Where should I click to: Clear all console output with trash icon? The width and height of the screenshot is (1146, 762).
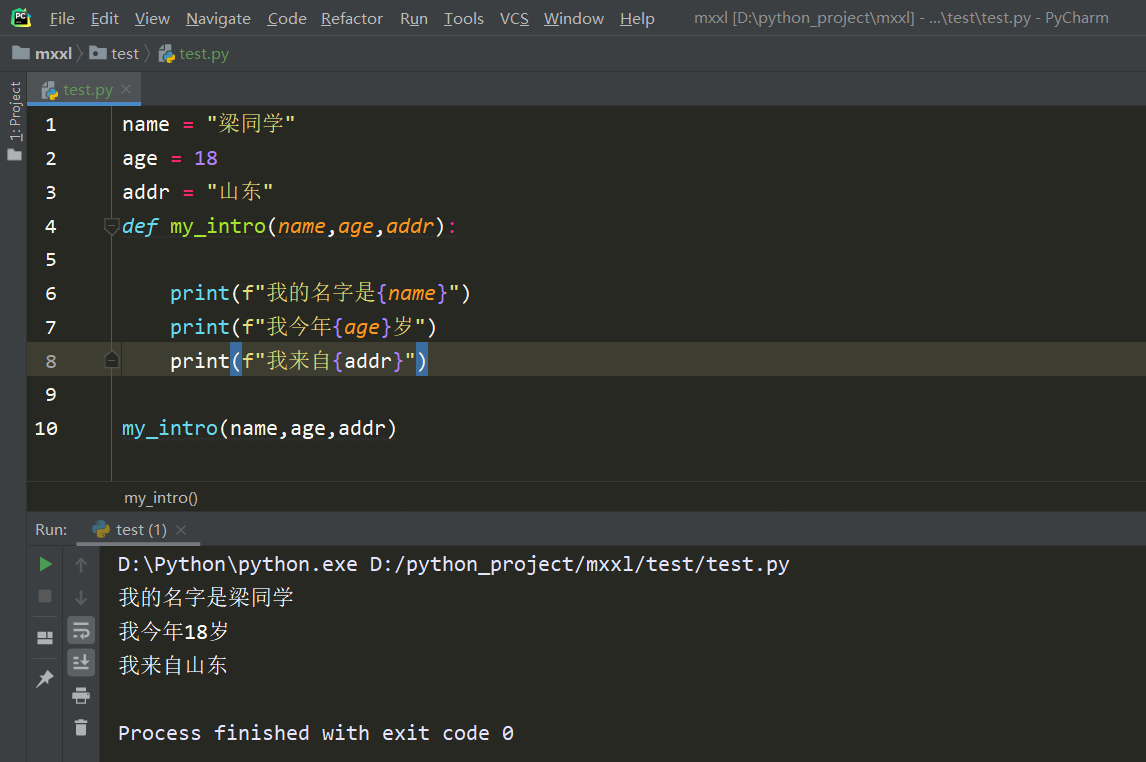[x=81, y=728]
